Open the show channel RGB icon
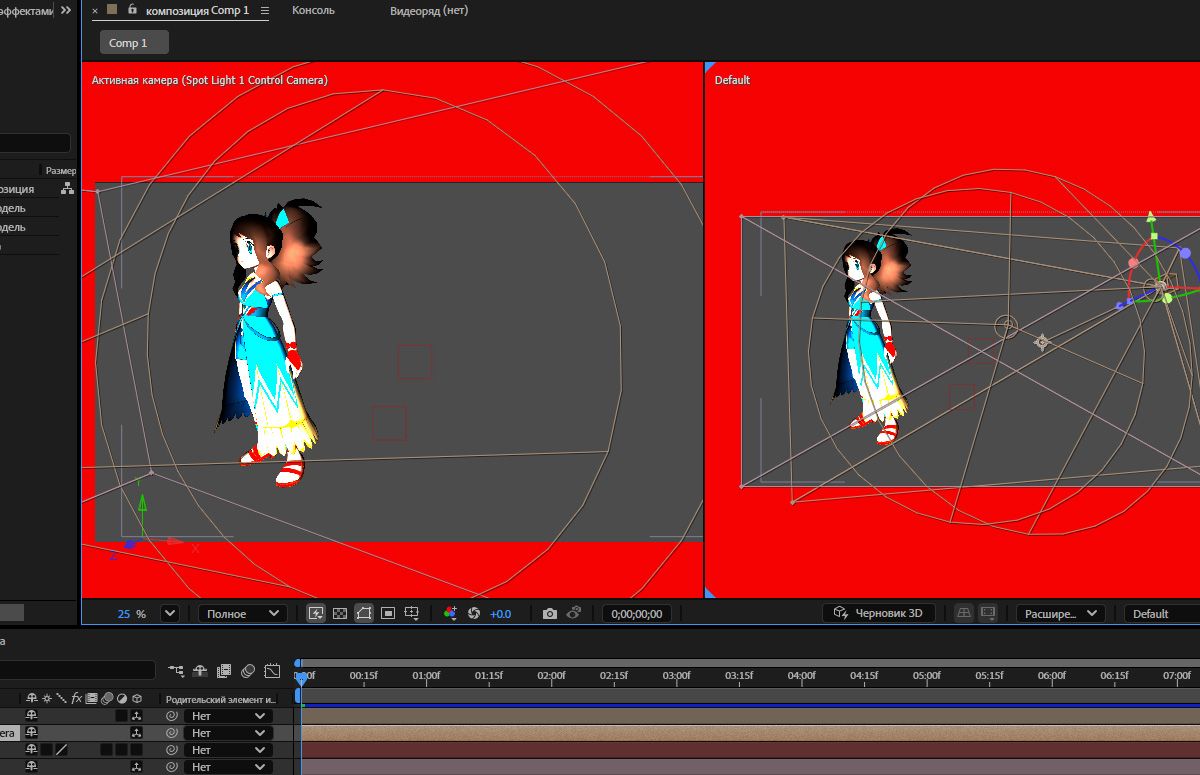The height and width of the screenshot is (775, 1200). (450, 613)
